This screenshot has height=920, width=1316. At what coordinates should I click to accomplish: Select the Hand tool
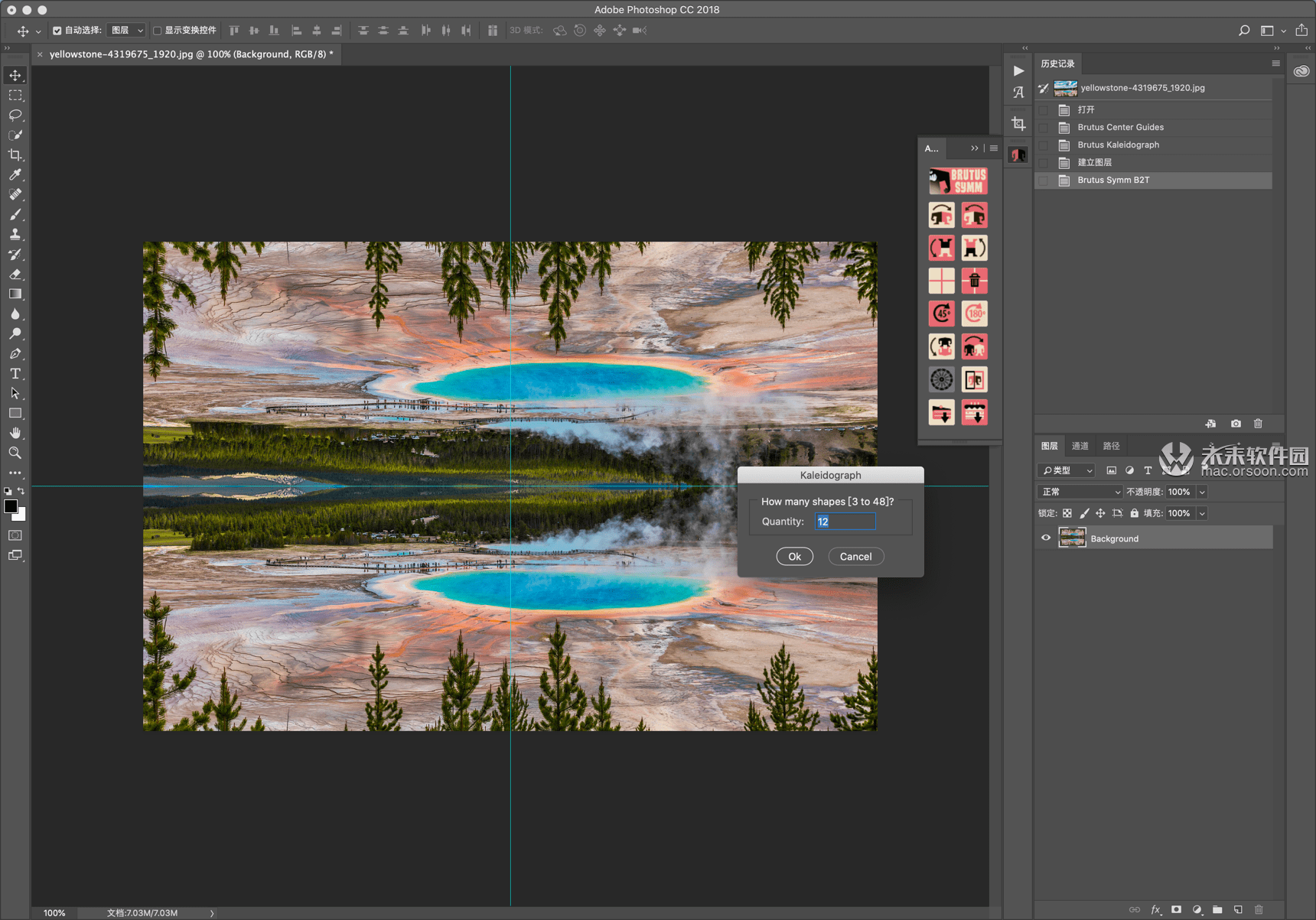[x=15, y=433]
